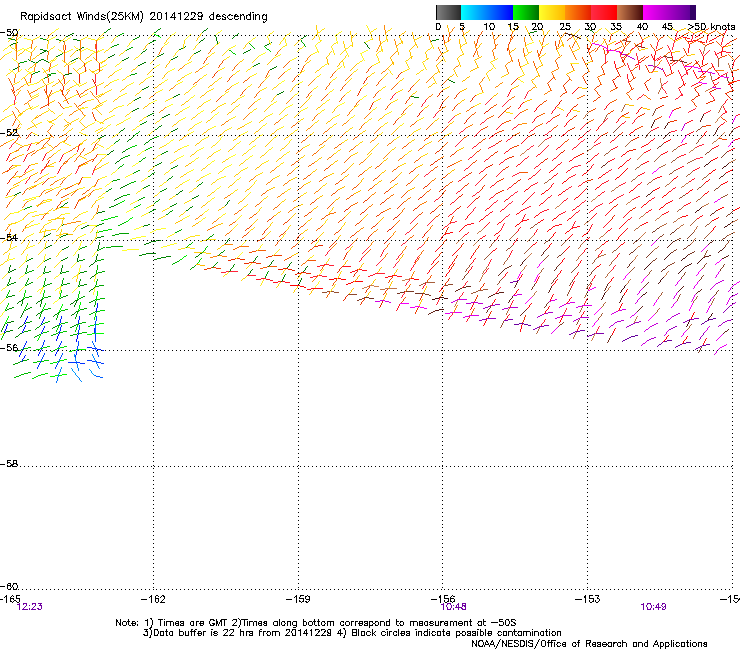Click the '-153' longitude axis label
The height and width of the screenshot is (650, 740).
tap(588, 599)
